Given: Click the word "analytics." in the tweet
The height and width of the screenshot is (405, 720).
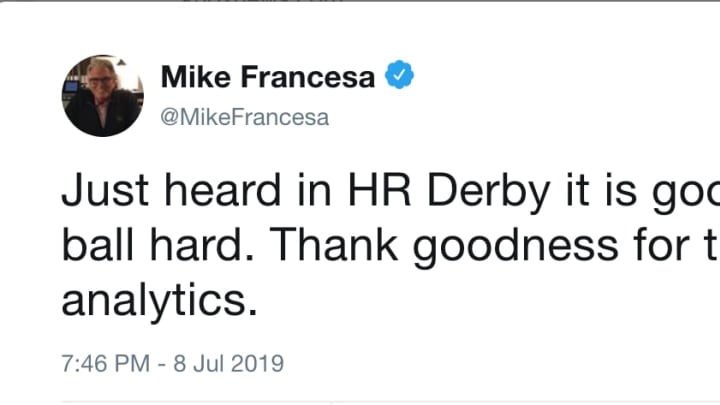Looking at the screenshot, I should pos(160,299).
